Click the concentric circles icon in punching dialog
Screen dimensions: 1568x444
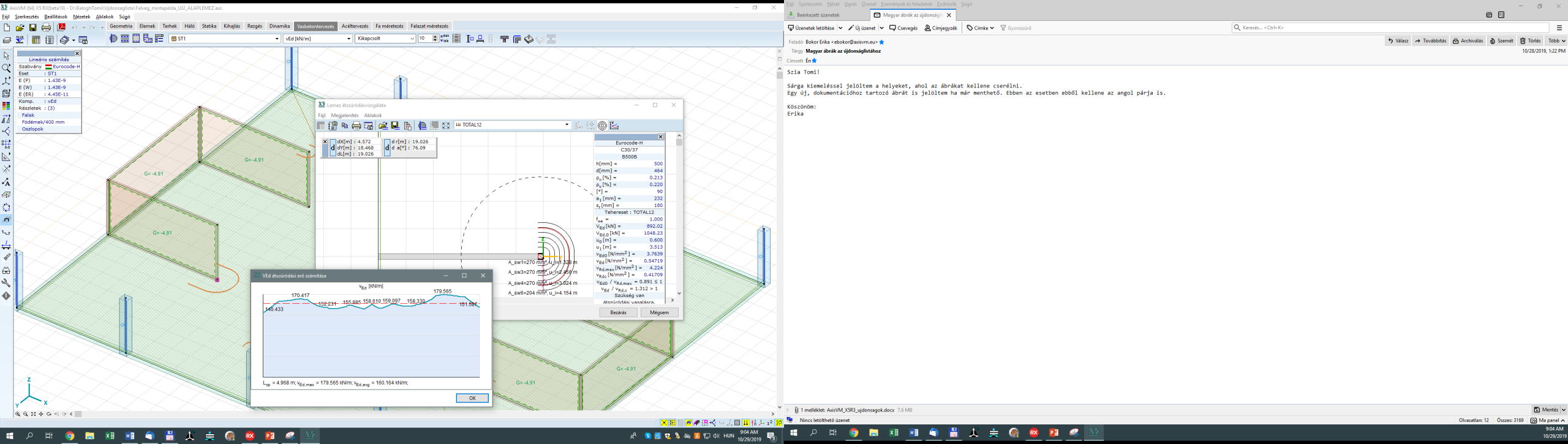(x=602, y=126)
